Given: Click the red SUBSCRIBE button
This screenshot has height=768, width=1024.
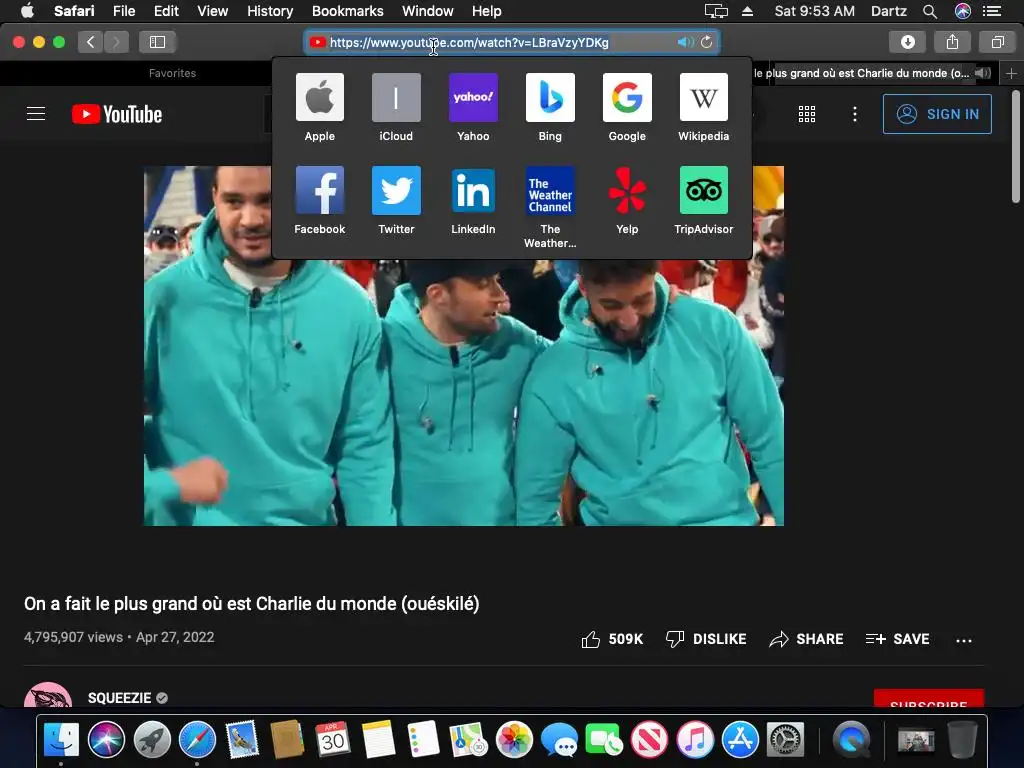Looking at the screenshot, I should 929,699.
